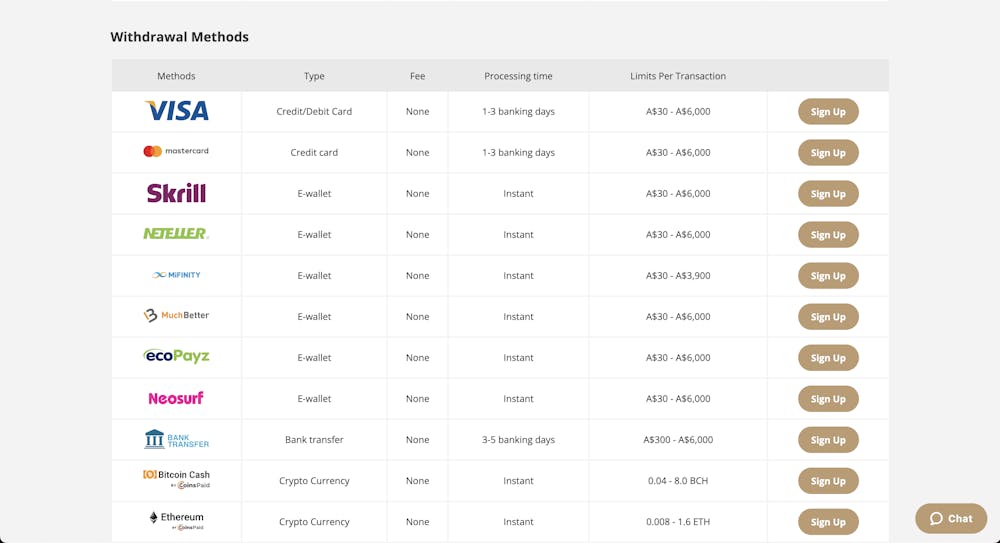Select the ecoPayz logo

tap(176, 356)
